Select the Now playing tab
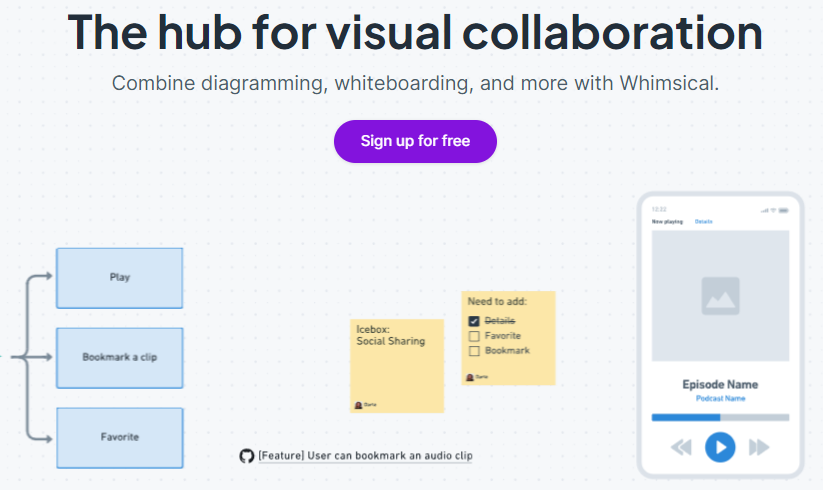This screenshot has width=823, height=490. click(x=667, y=221)
